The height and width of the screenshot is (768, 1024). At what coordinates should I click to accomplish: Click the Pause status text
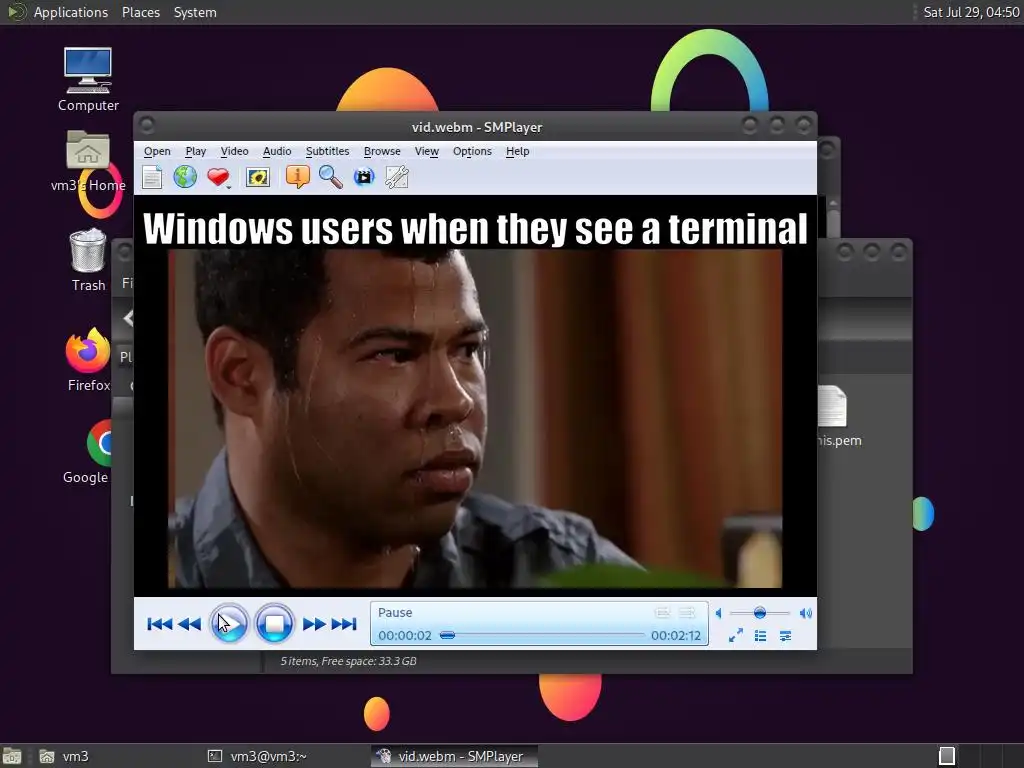click(x=395, y=613)
